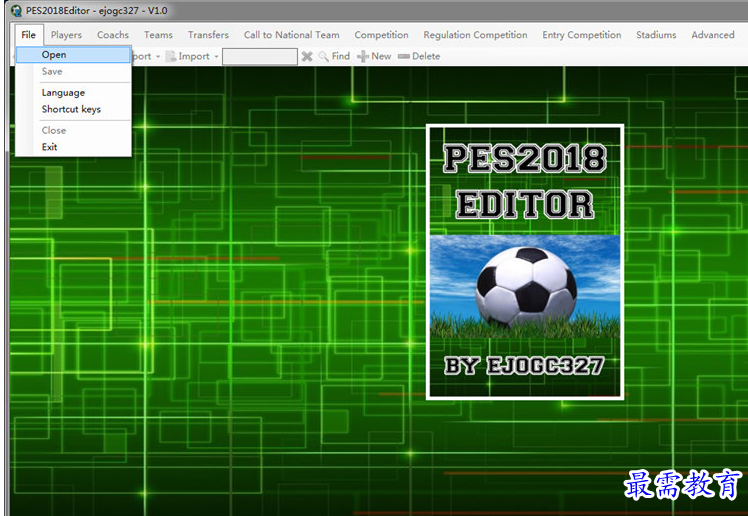Open the Stadiums tab

[656, 35]
